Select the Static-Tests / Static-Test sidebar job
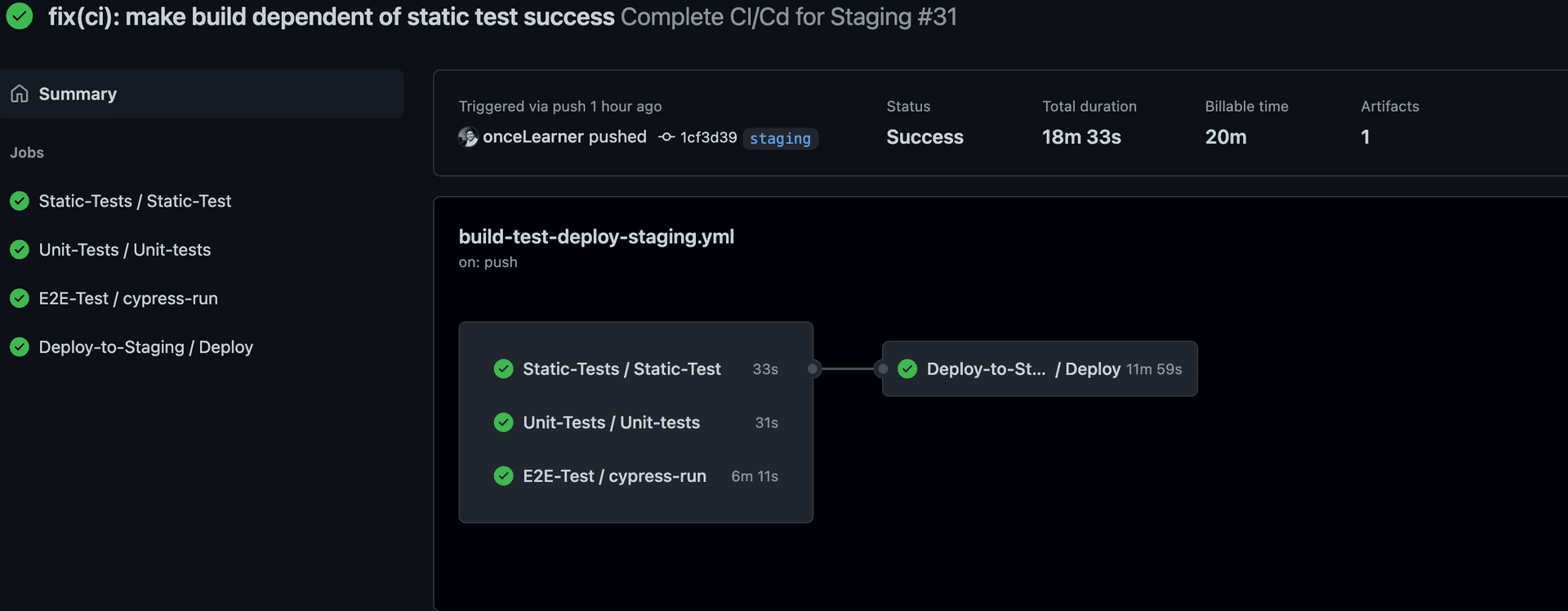 [x=135, y=201]
